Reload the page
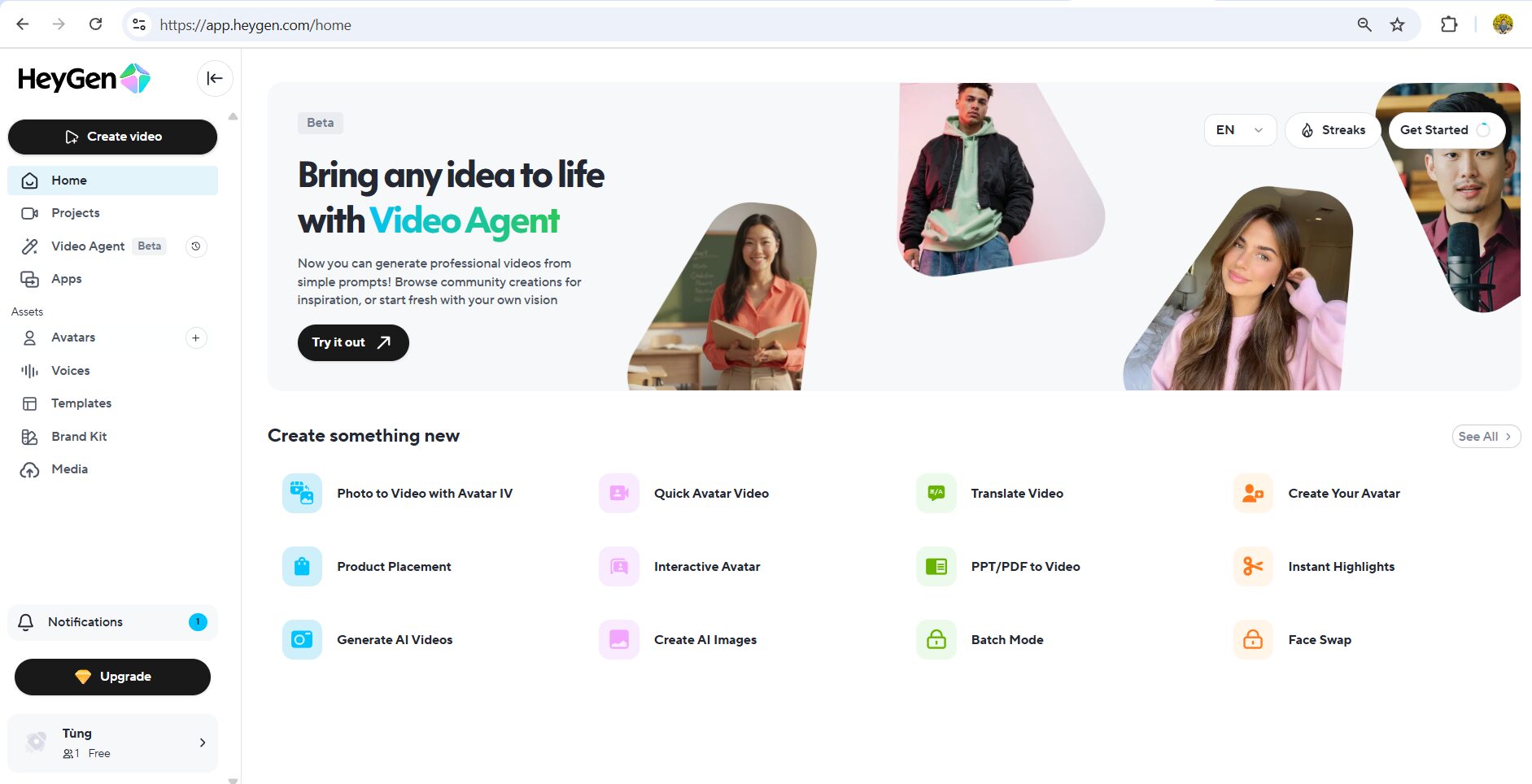The width and height of the screenshot is (1532, 784). tap(95, 24)
